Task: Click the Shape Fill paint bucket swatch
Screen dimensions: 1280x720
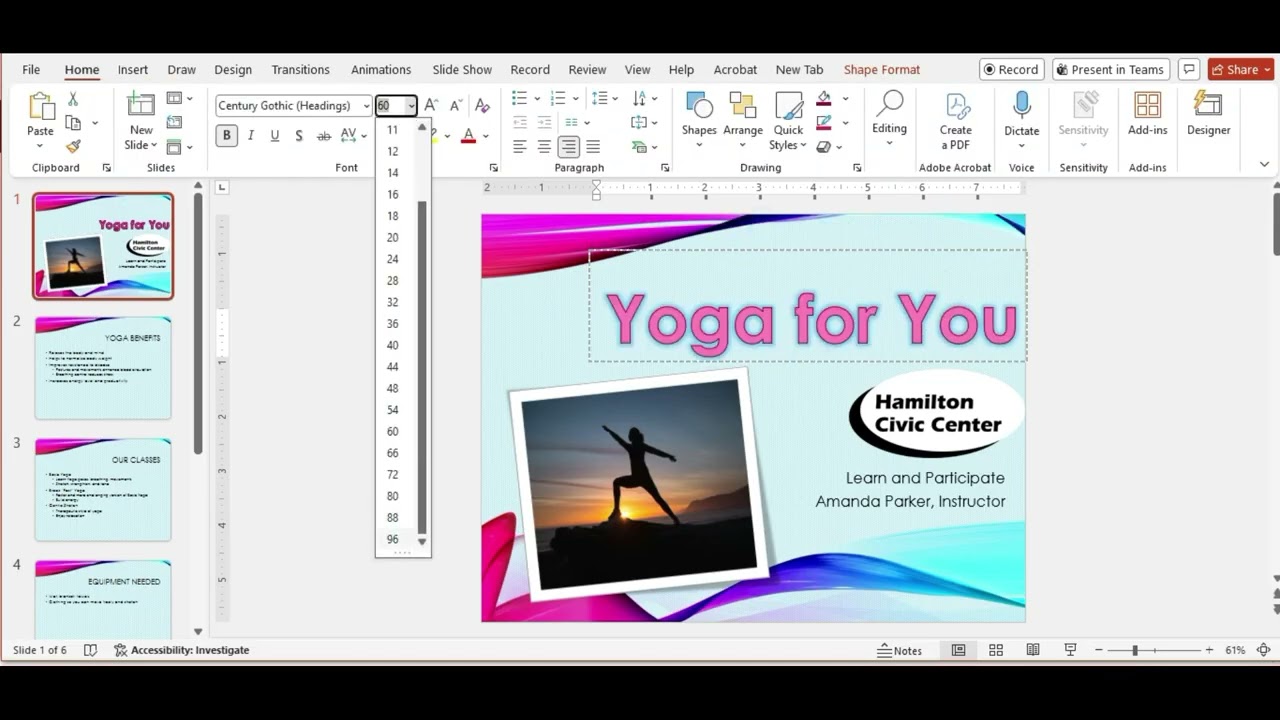Action: tap(824, 98)
